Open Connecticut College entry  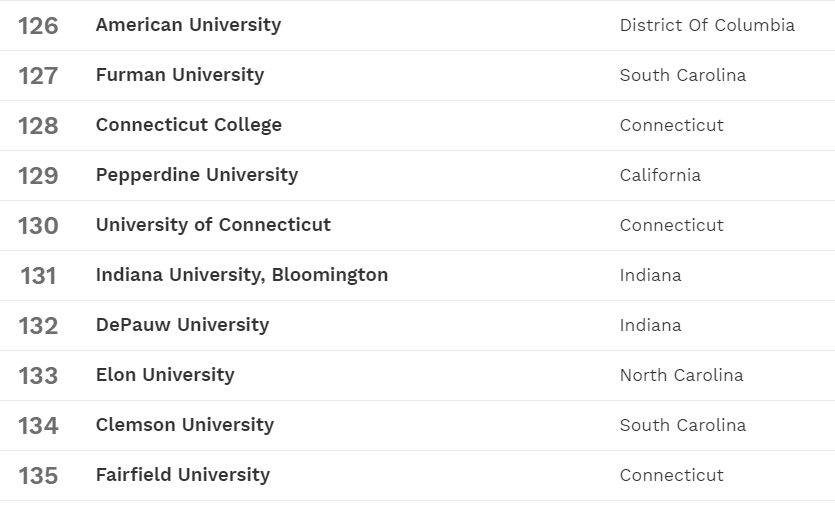tap(189, 125)
